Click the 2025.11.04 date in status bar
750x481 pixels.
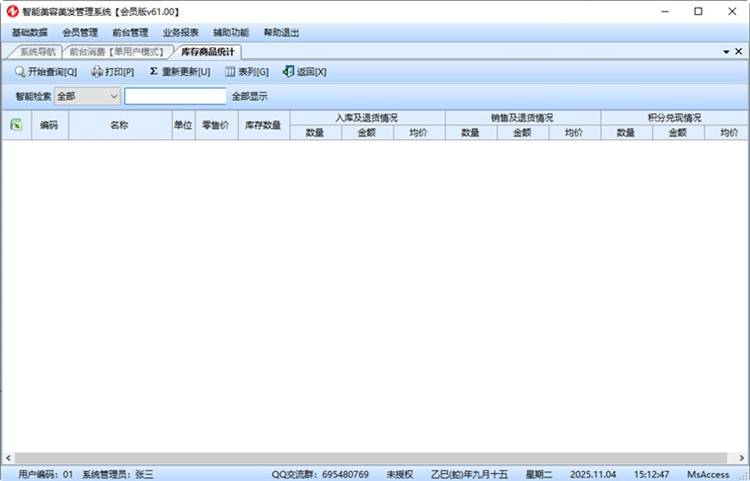(593, 474)
